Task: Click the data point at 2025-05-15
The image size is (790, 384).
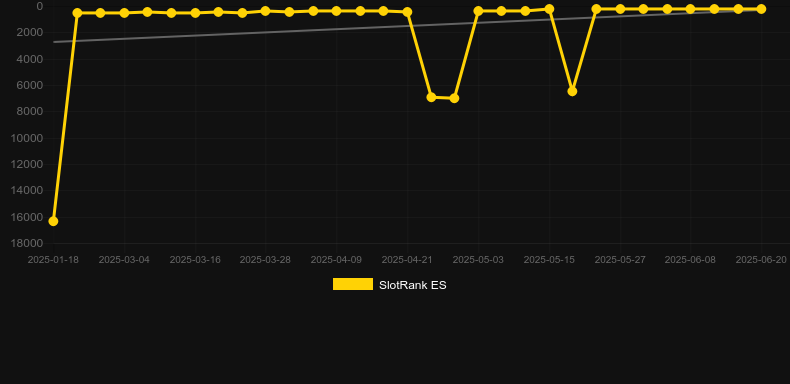Action: [x=549, y=9]
